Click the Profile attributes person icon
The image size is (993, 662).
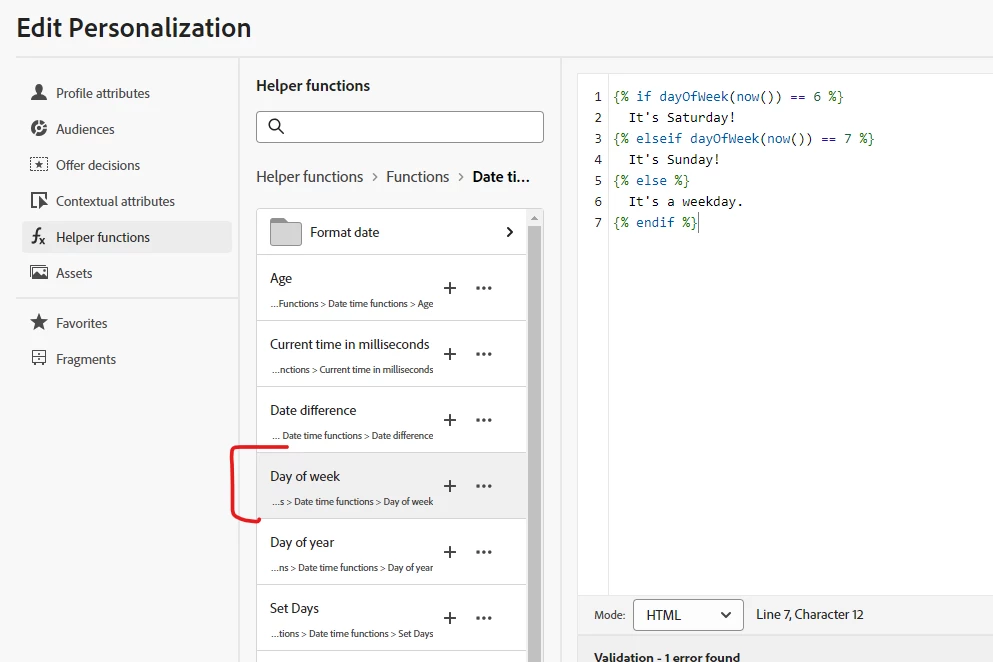pos(39,92)
